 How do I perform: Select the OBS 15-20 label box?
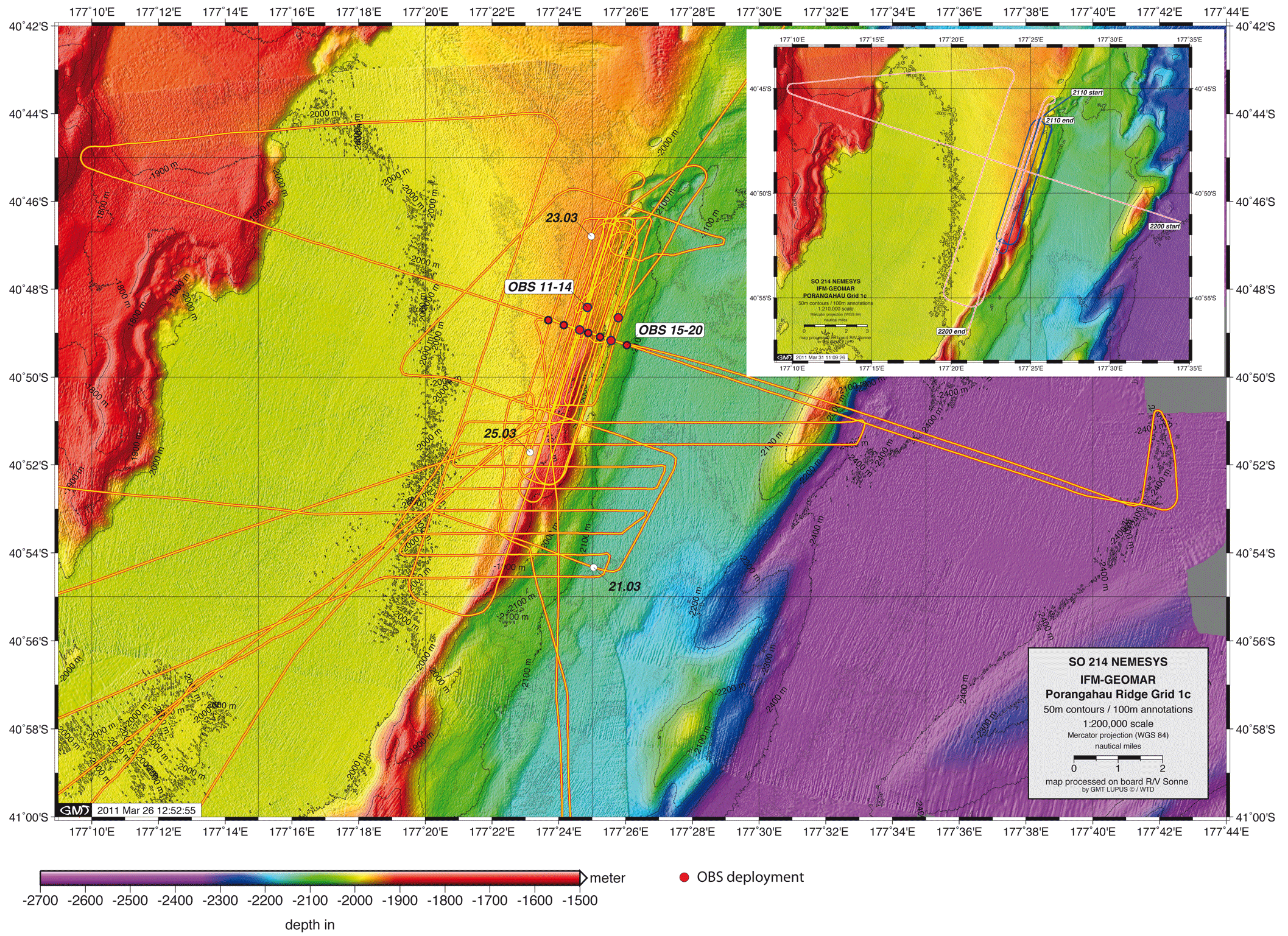point(670,330)
